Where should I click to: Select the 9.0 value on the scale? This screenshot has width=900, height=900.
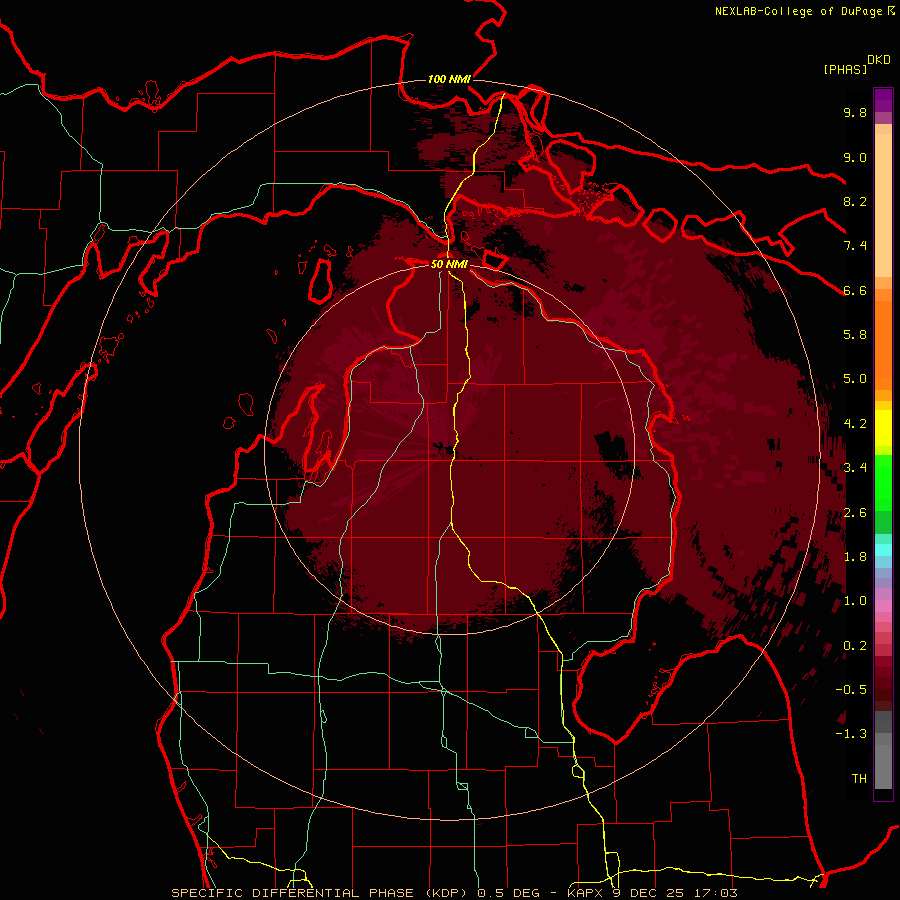pos(855,157)
